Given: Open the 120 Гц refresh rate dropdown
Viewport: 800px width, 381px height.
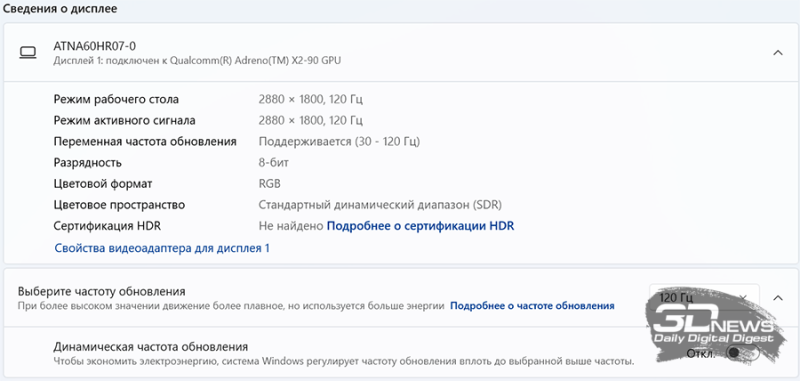Looking at the screenshot, I should pos(704,298).
